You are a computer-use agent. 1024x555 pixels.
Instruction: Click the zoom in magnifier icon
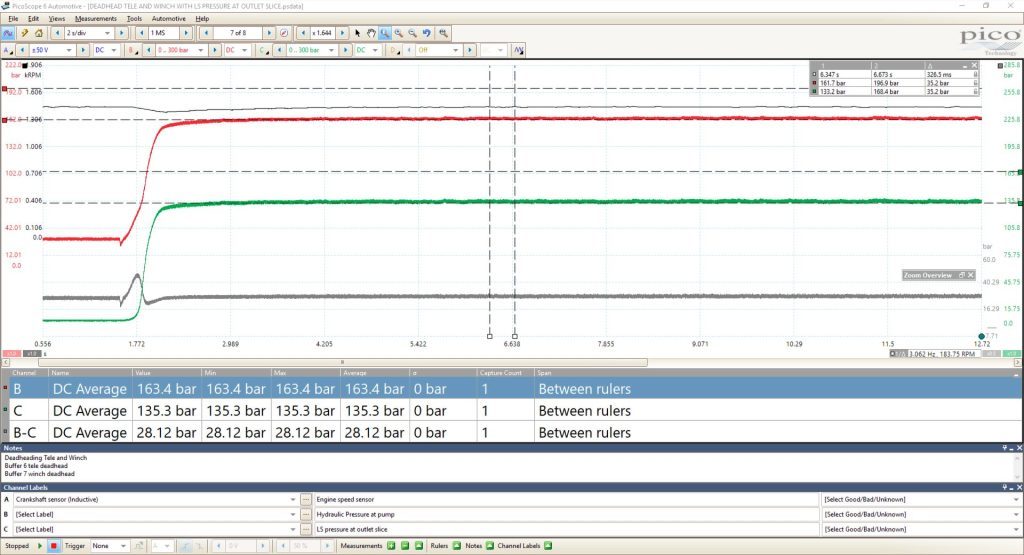[x=398, y=33]
